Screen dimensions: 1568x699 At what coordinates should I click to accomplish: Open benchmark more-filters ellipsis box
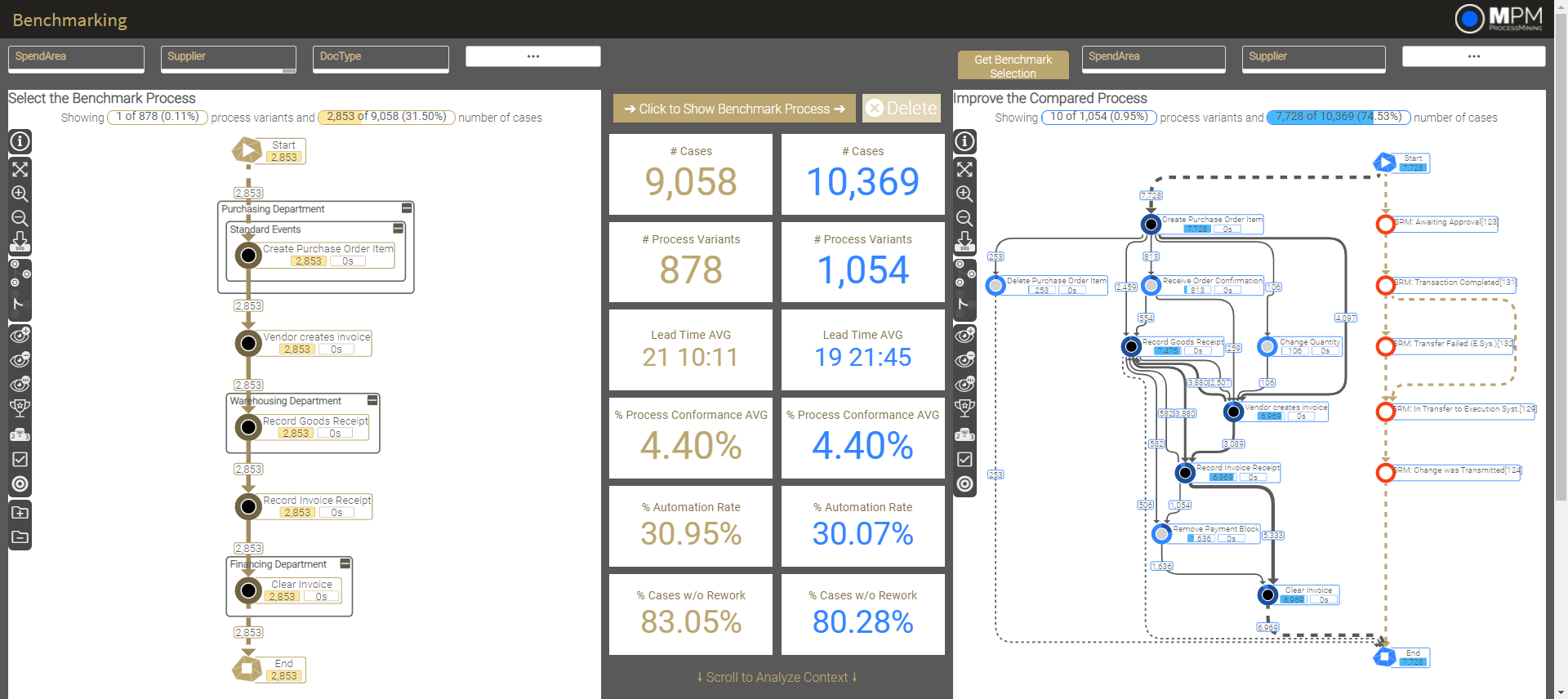533,56
